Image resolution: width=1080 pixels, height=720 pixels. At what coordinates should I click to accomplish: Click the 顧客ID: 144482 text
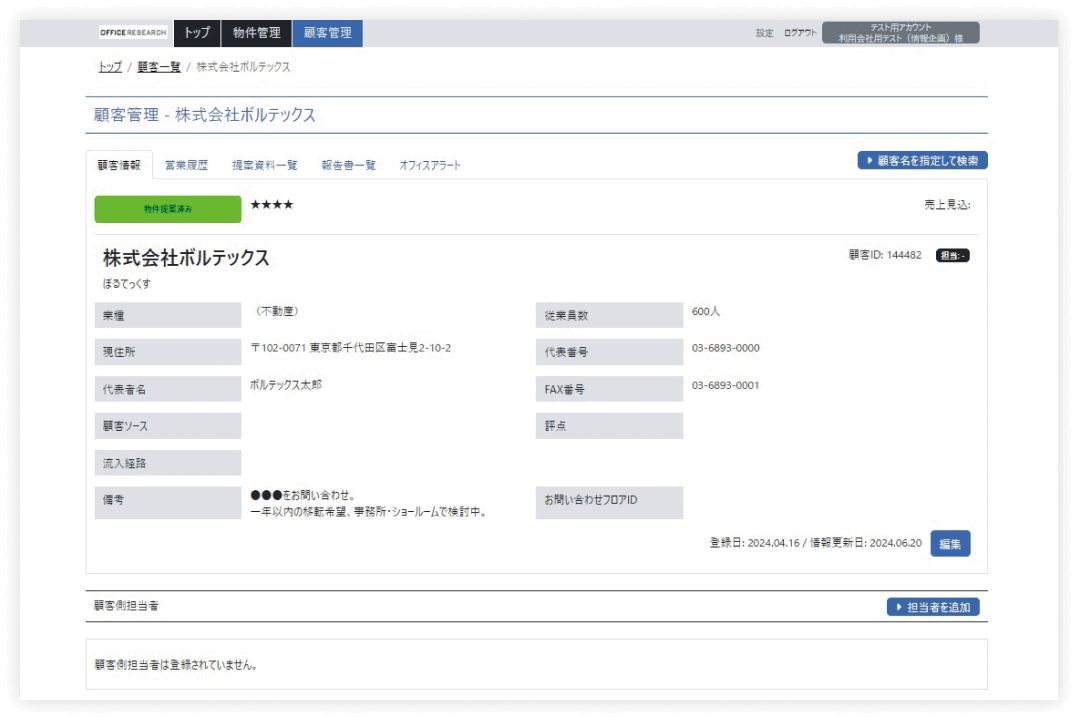[885, 255]
